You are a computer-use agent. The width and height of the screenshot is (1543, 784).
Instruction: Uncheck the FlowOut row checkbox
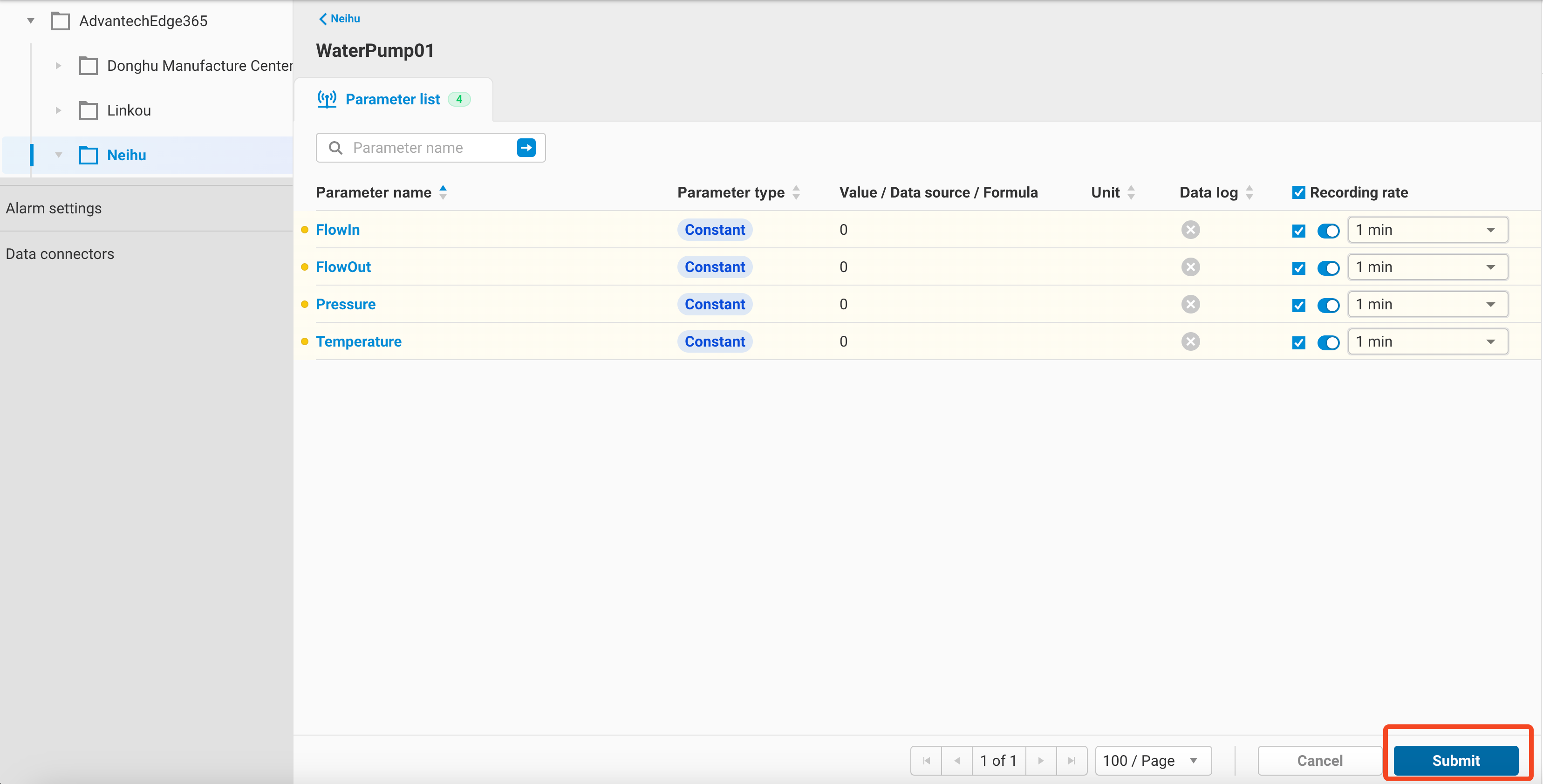(x=1298, y=268)
